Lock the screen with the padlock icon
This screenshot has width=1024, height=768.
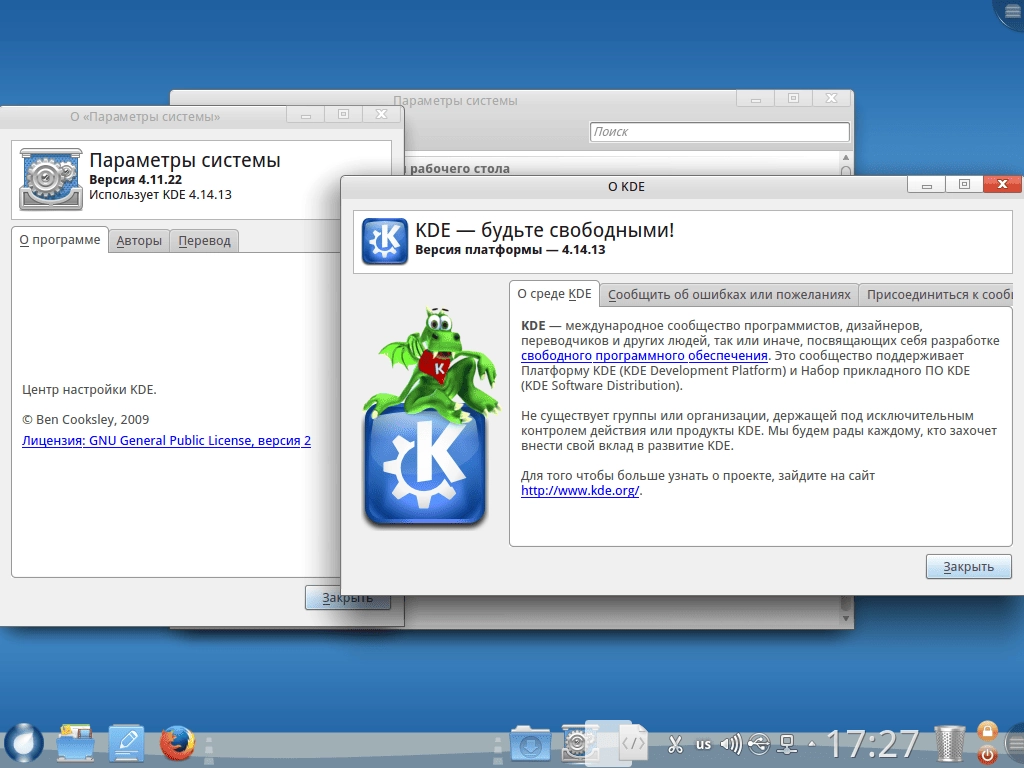point(987,730)
